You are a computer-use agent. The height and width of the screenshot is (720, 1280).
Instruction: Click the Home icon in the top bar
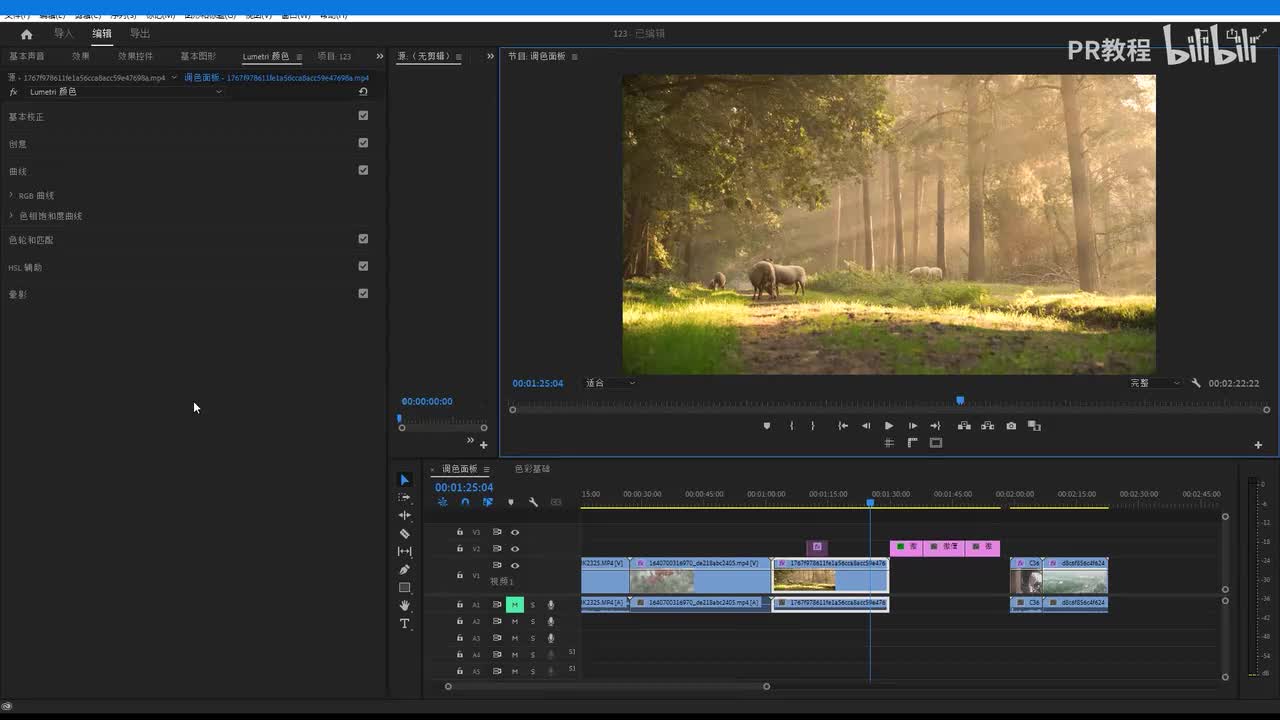pyautogui.click(x=27, y=34)
